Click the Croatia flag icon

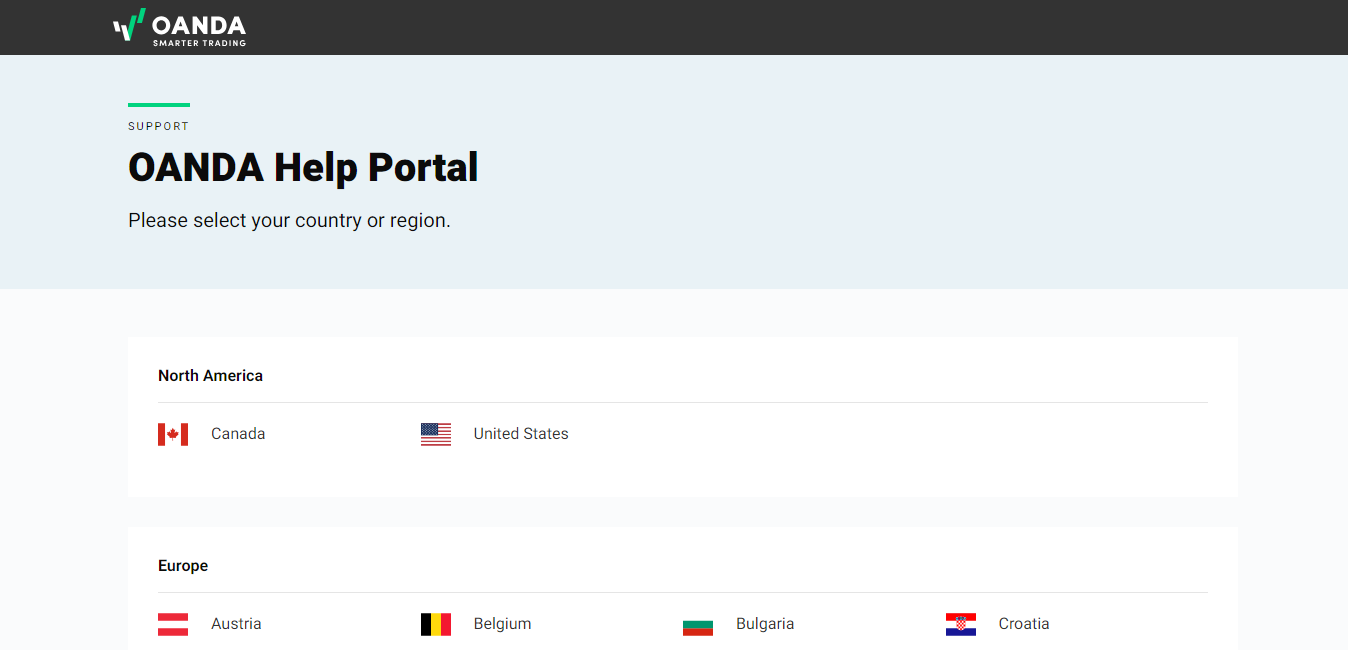point(961,624)
